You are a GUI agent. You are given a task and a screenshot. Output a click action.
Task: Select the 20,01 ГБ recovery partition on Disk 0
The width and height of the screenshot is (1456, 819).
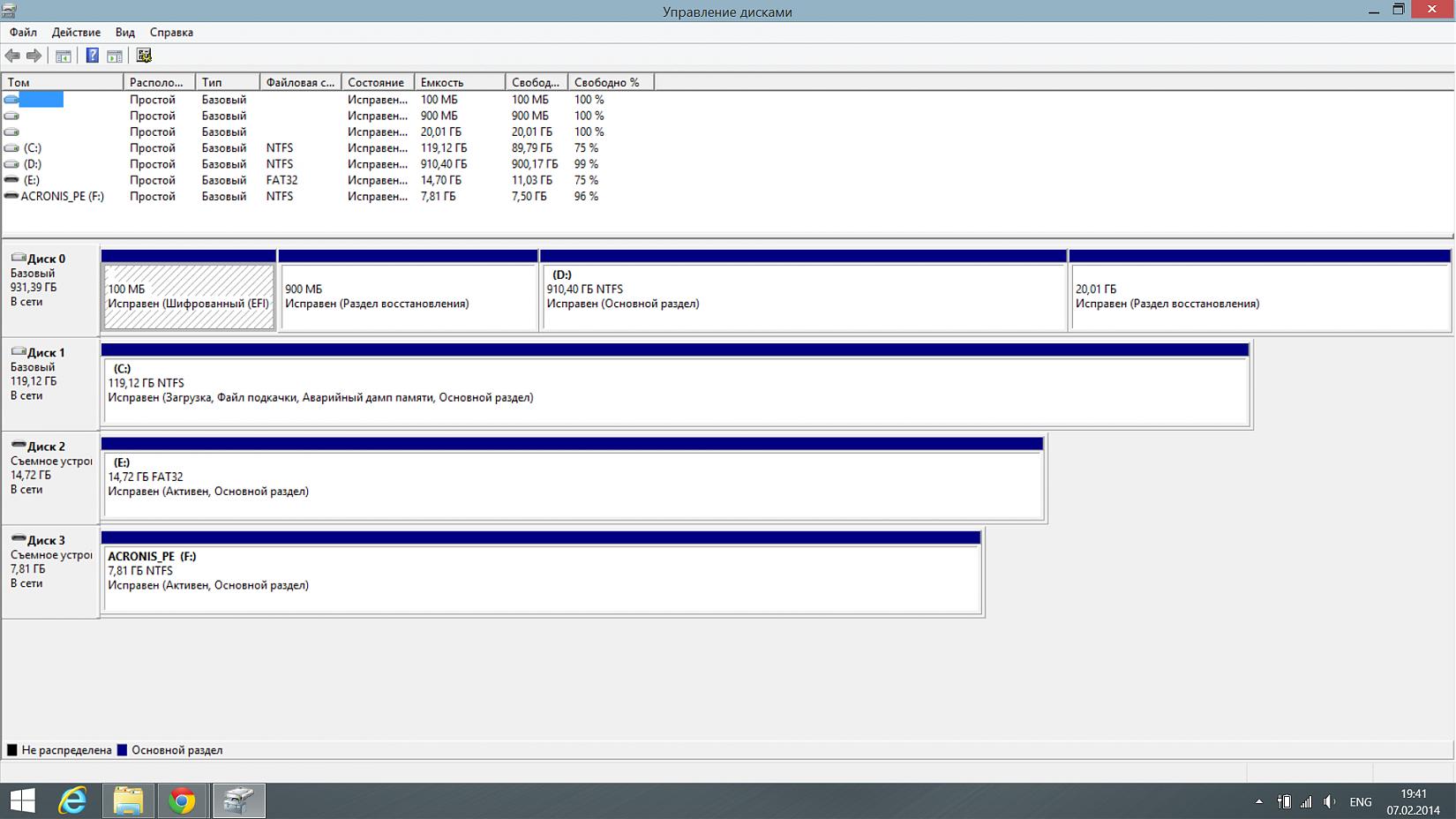click(x=1260, y=290)
